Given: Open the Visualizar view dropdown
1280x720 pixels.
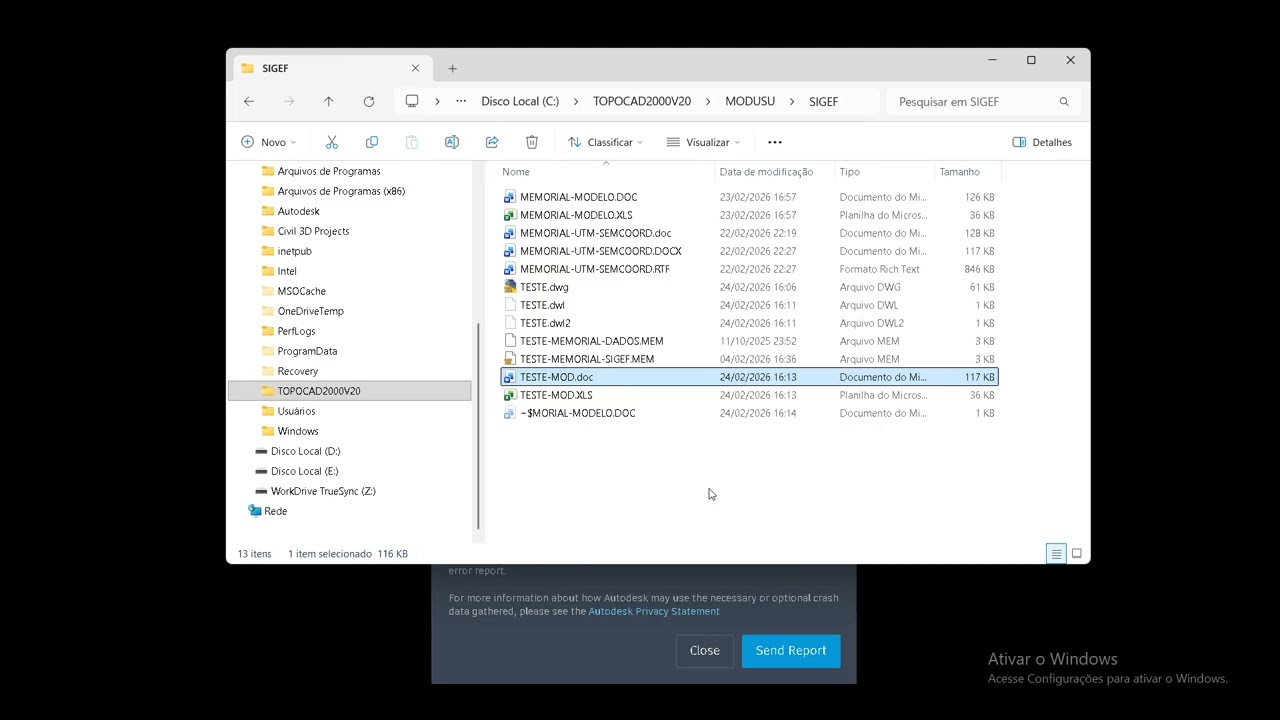Looking at the screenshot, I should click(703, 142).
